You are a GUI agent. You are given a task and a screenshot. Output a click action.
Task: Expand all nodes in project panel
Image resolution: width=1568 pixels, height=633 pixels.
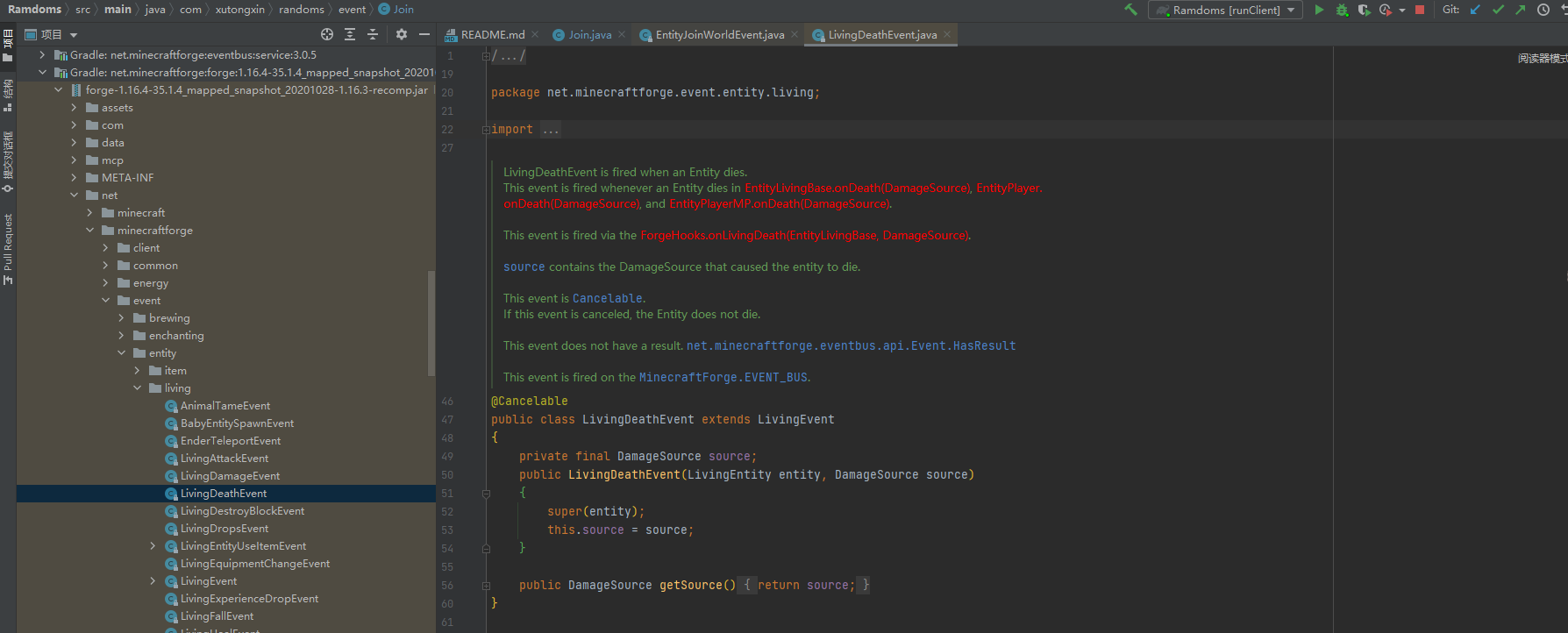(x=350, y=34)
